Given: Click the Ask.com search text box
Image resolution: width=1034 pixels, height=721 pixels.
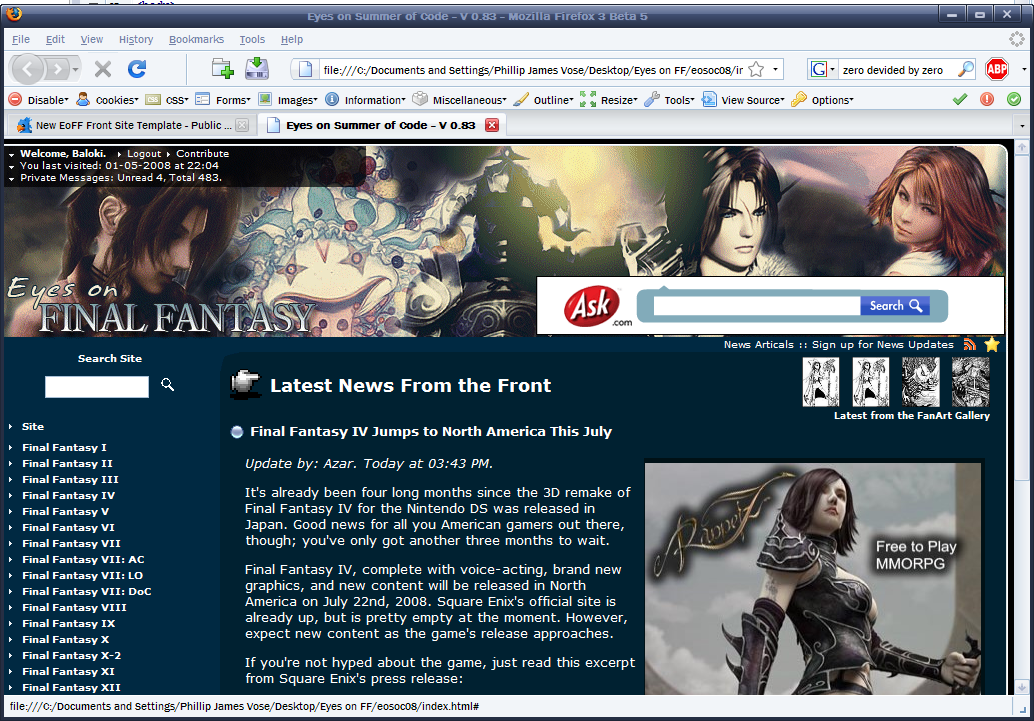Looking at the screenshot, I should [x=756, y=305].
